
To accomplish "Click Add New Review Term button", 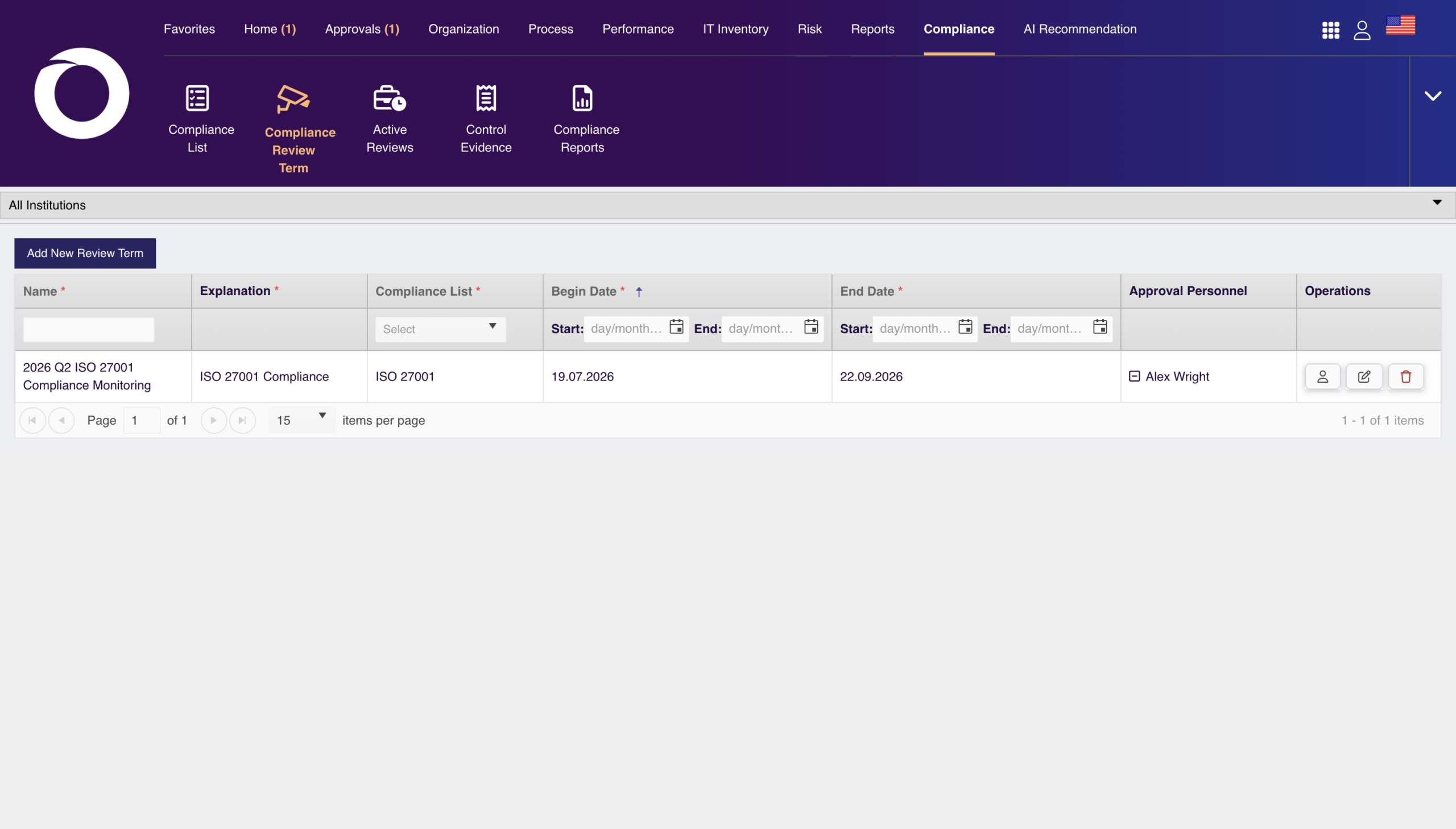I will (85, 254).
